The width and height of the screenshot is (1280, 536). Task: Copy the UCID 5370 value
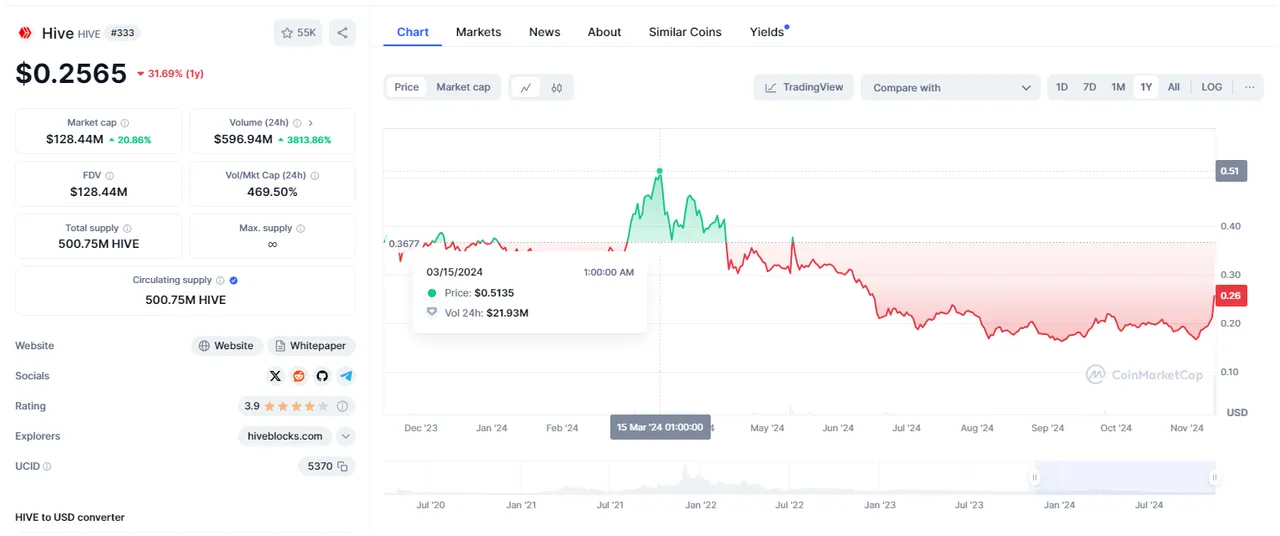coord(342,466)
